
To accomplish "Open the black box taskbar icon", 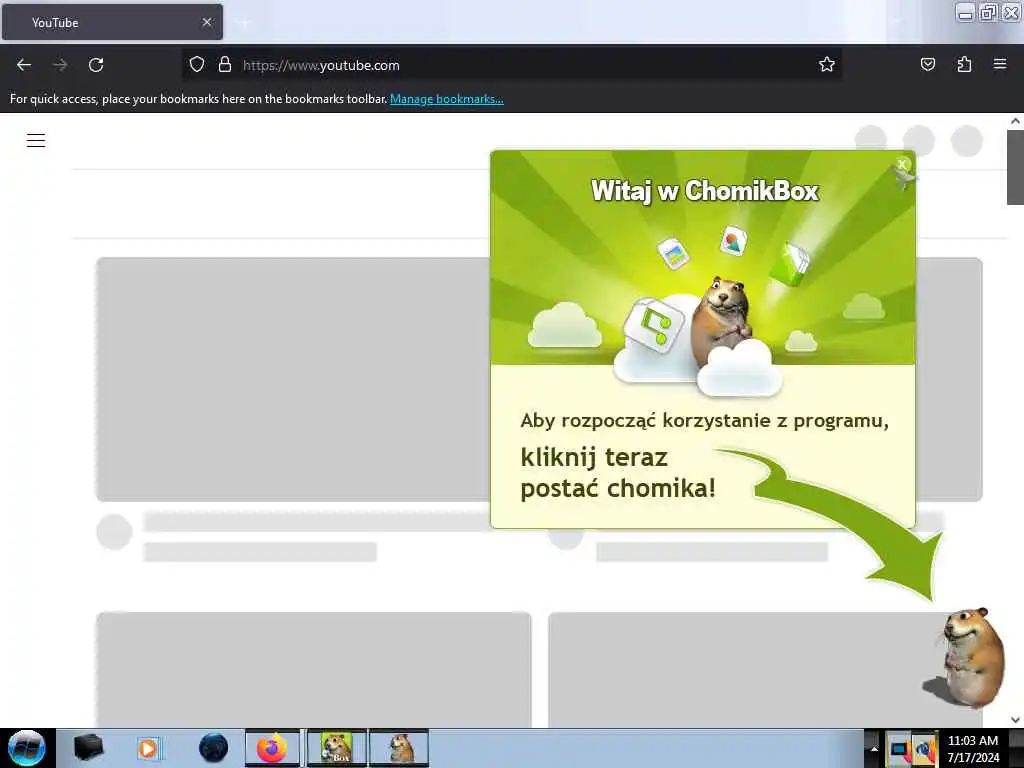I will [x=89, y=748].
